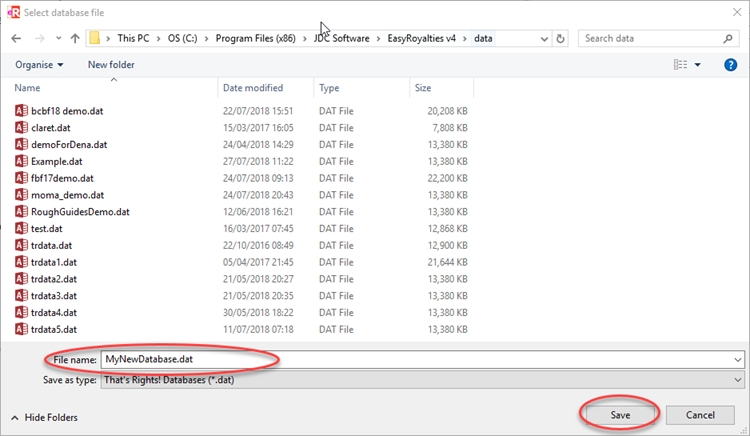Click the trdata1.dat file icon

21,262
